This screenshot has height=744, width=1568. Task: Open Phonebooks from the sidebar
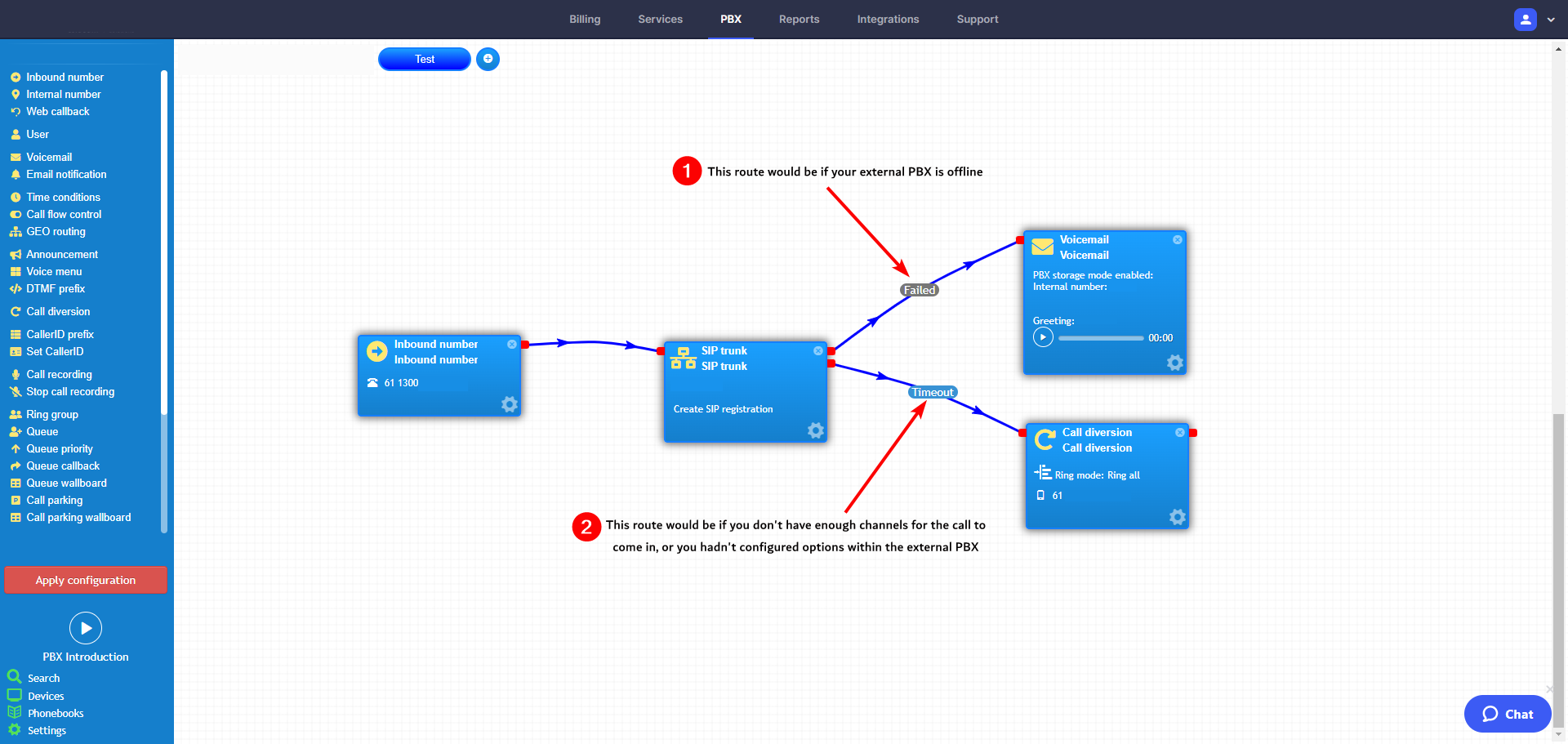click(x=55, y=713)
